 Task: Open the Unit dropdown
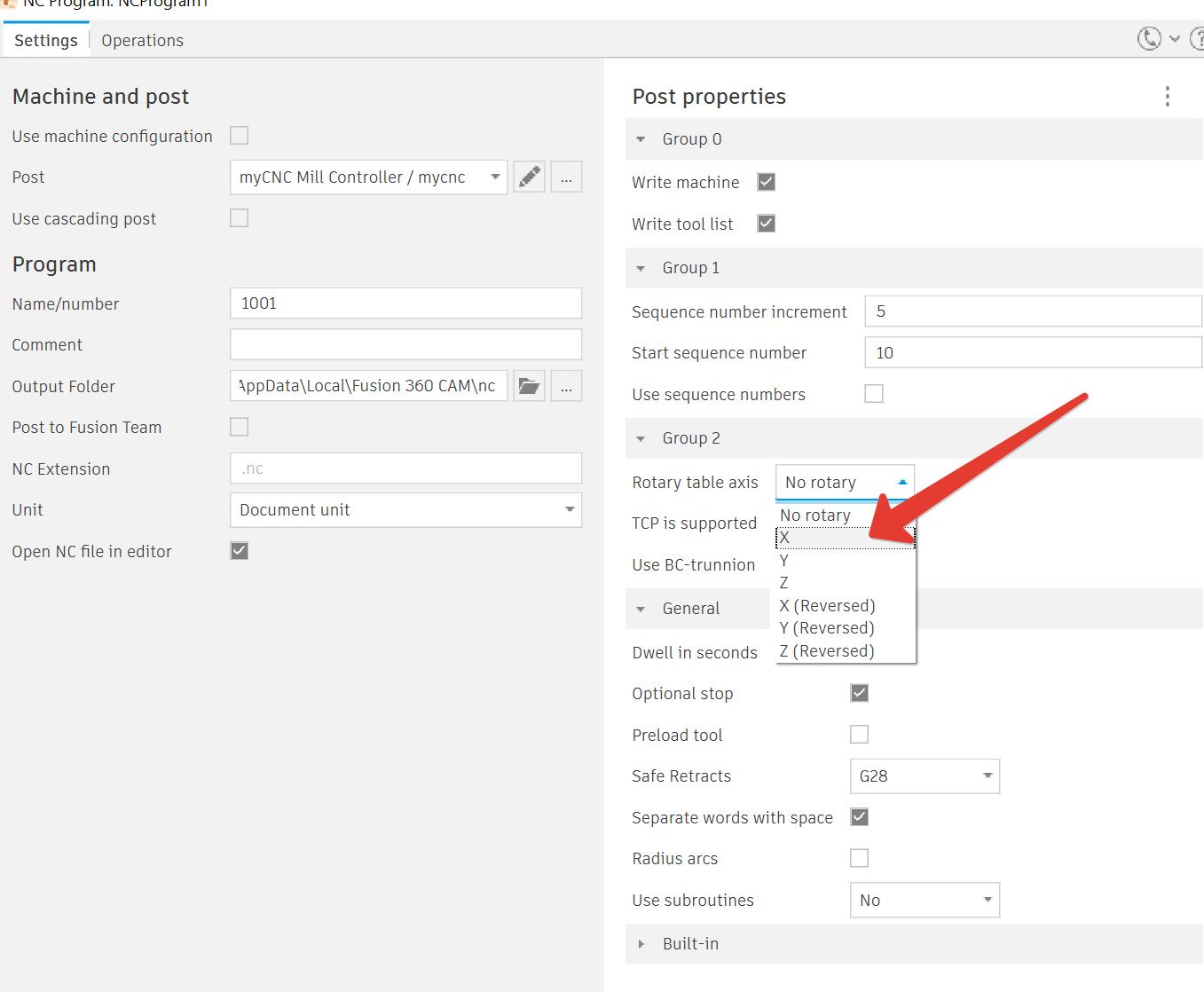click(x=405, y=510)
